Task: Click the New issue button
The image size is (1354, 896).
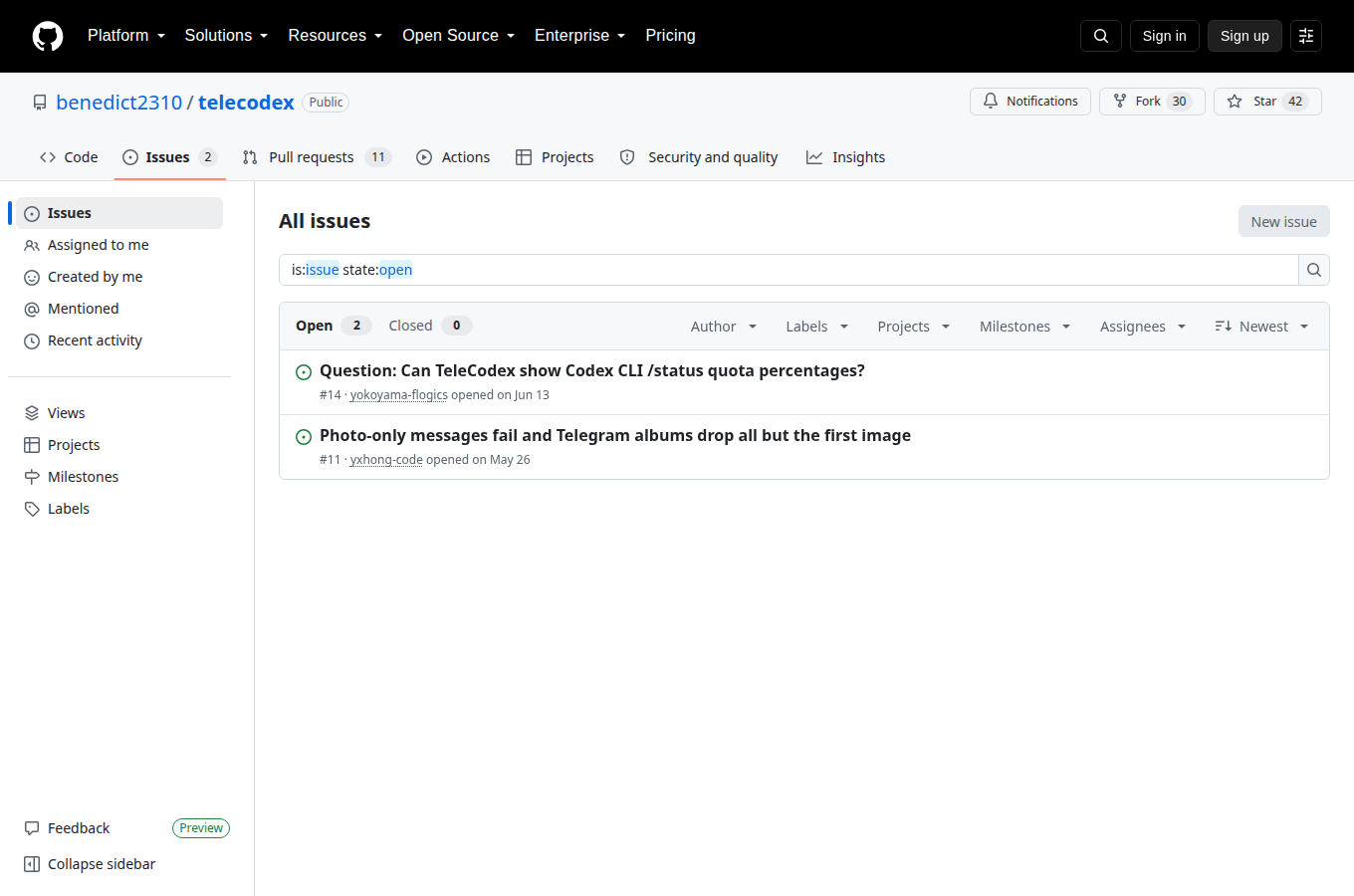Action: pyautogui.click(x=1284, y=221)
